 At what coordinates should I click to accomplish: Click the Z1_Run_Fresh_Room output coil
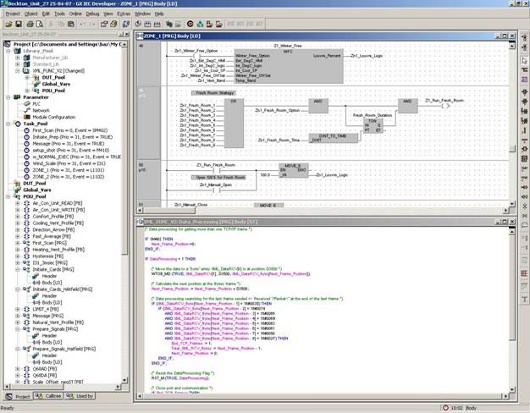tap(446, 106)
